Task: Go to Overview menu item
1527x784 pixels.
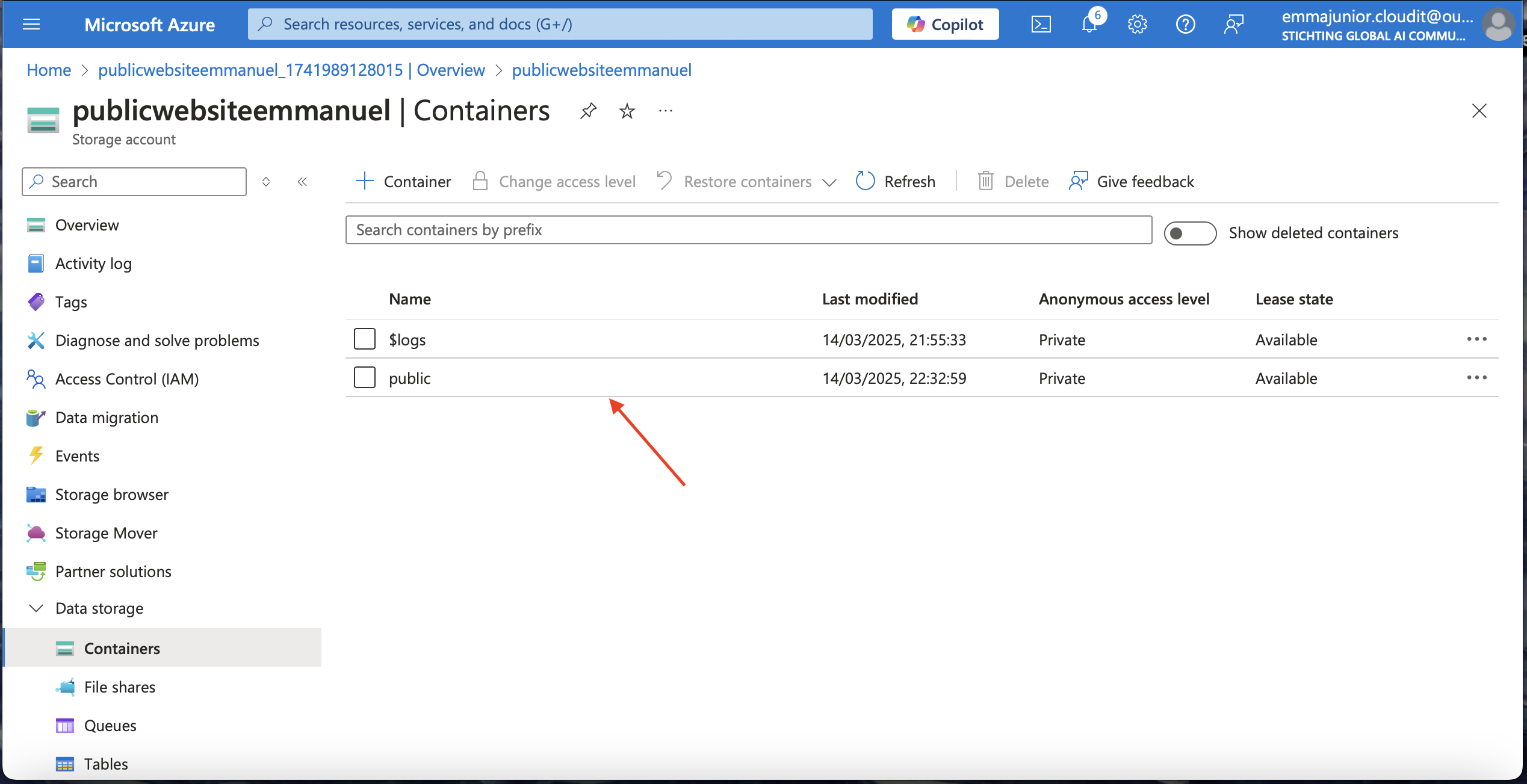Action: pos(87,225)
